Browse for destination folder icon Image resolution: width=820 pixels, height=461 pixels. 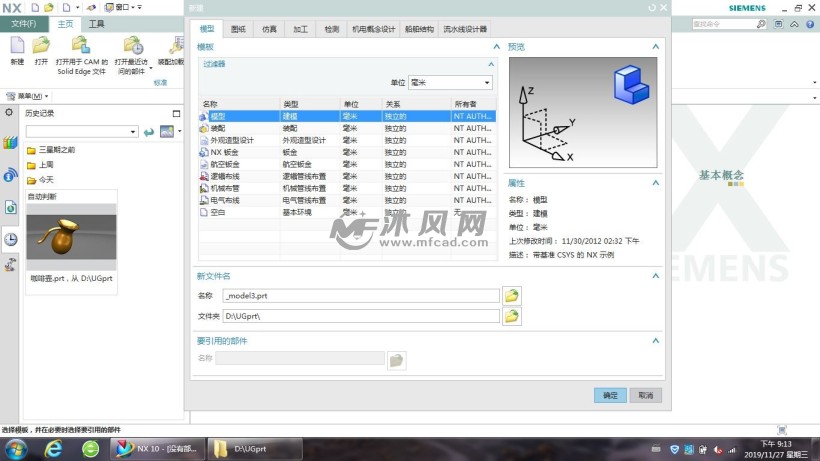511,316
